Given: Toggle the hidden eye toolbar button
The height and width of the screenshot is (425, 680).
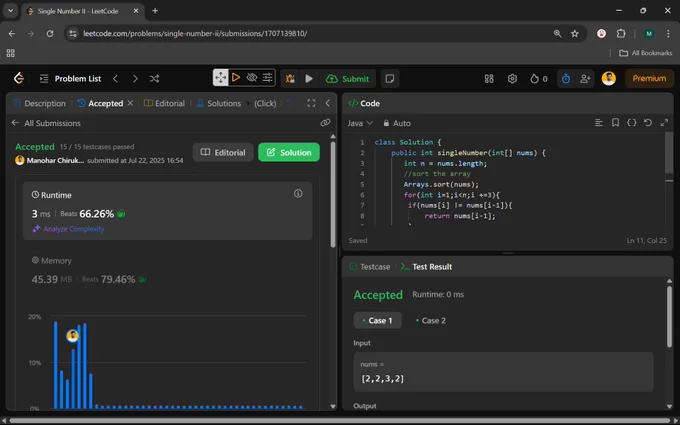Looking at the screenshot, I should [x=252, y=78].
